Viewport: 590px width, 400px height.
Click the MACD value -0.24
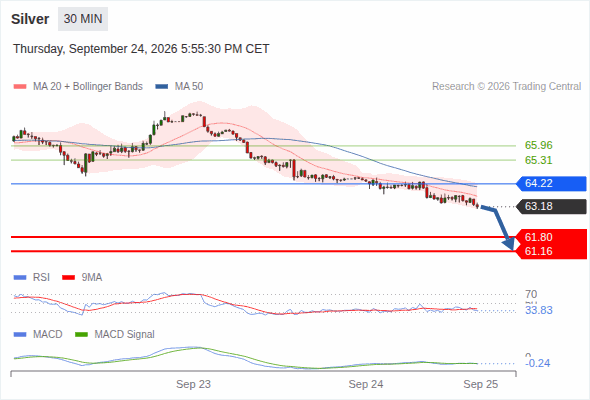click(538, 363)
